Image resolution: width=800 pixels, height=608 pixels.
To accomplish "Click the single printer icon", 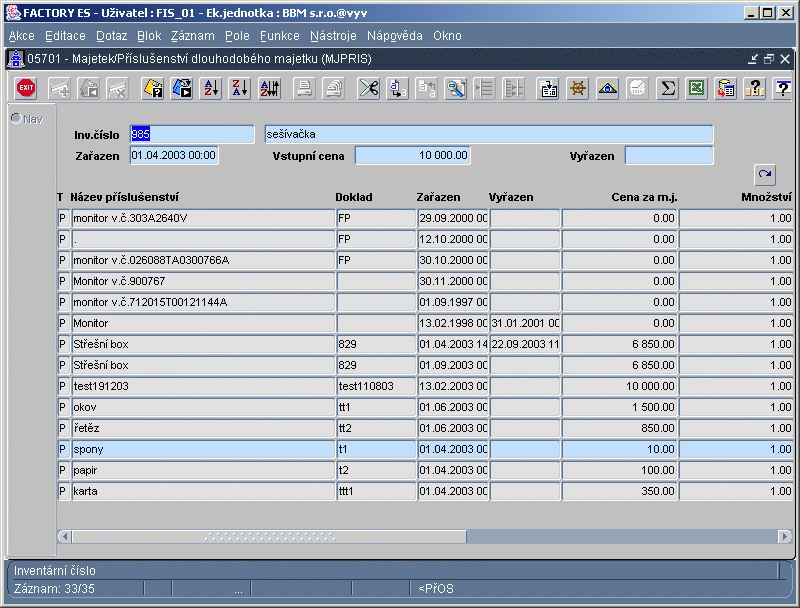I will [x=305, y=88].
